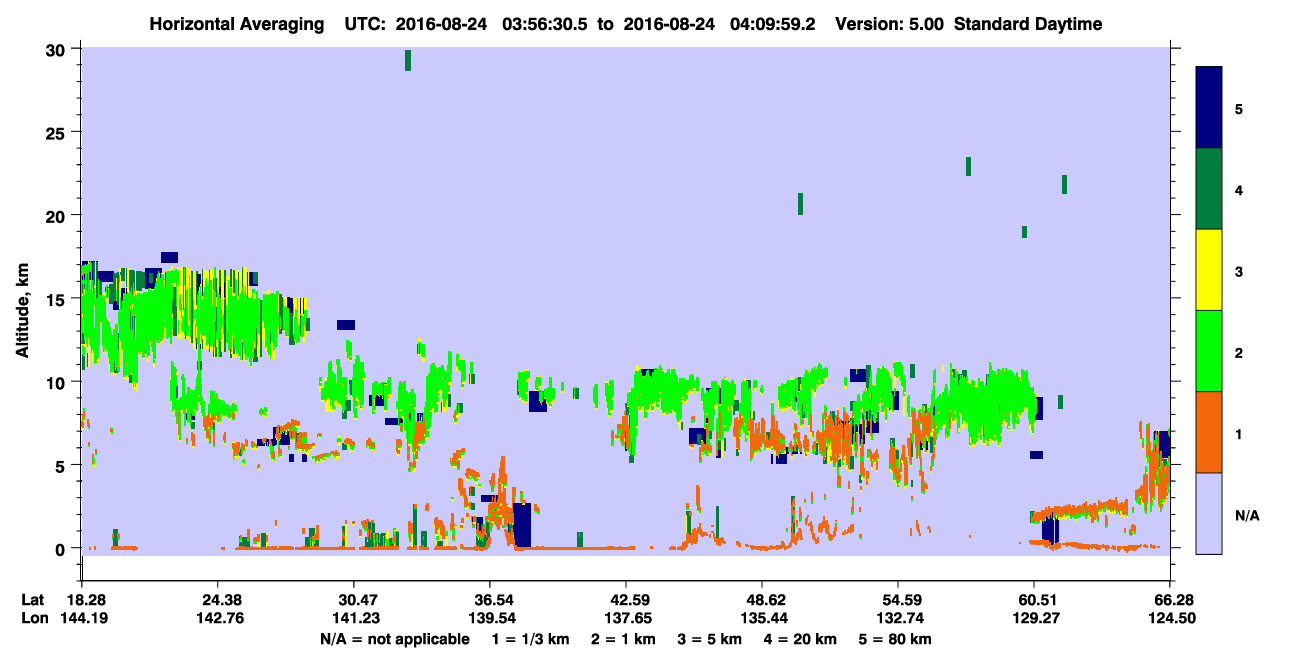Click the bright green colorbar segment labeled 2

[x=1209, y=351]
